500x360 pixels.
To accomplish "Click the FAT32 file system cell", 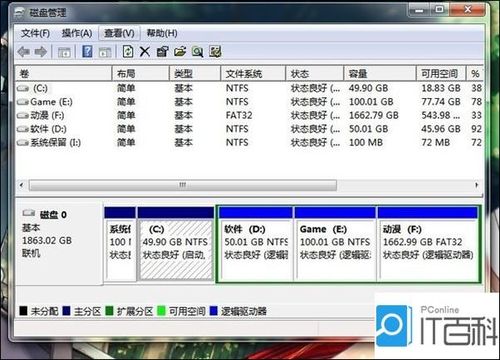I will point(239,116).
